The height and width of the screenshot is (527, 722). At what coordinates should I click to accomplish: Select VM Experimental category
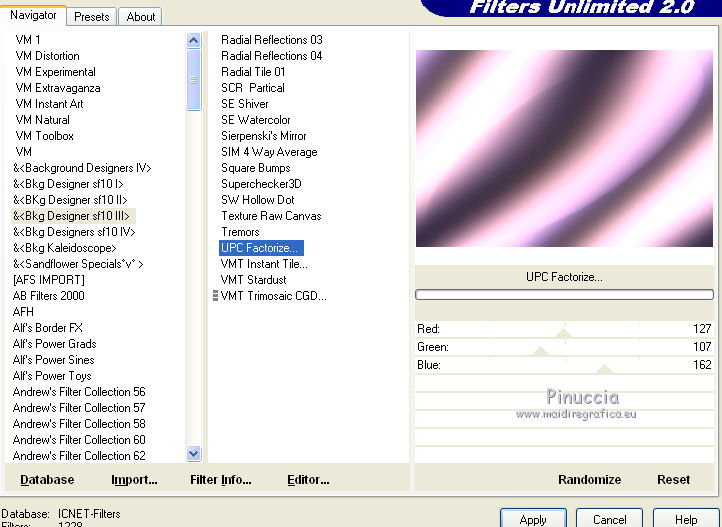(55, 72)
